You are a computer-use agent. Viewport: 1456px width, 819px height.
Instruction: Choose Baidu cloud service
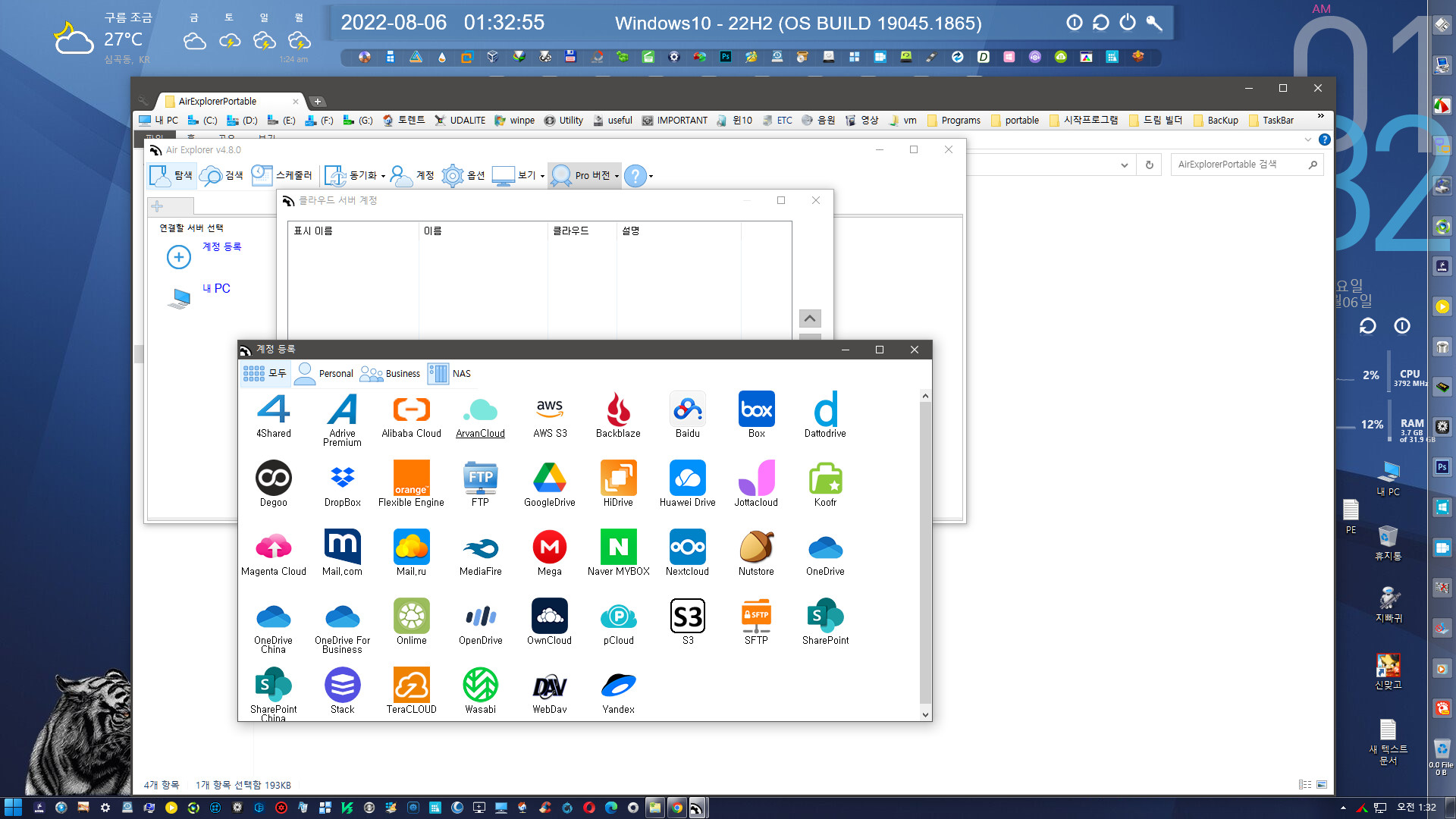click(688, 416)
